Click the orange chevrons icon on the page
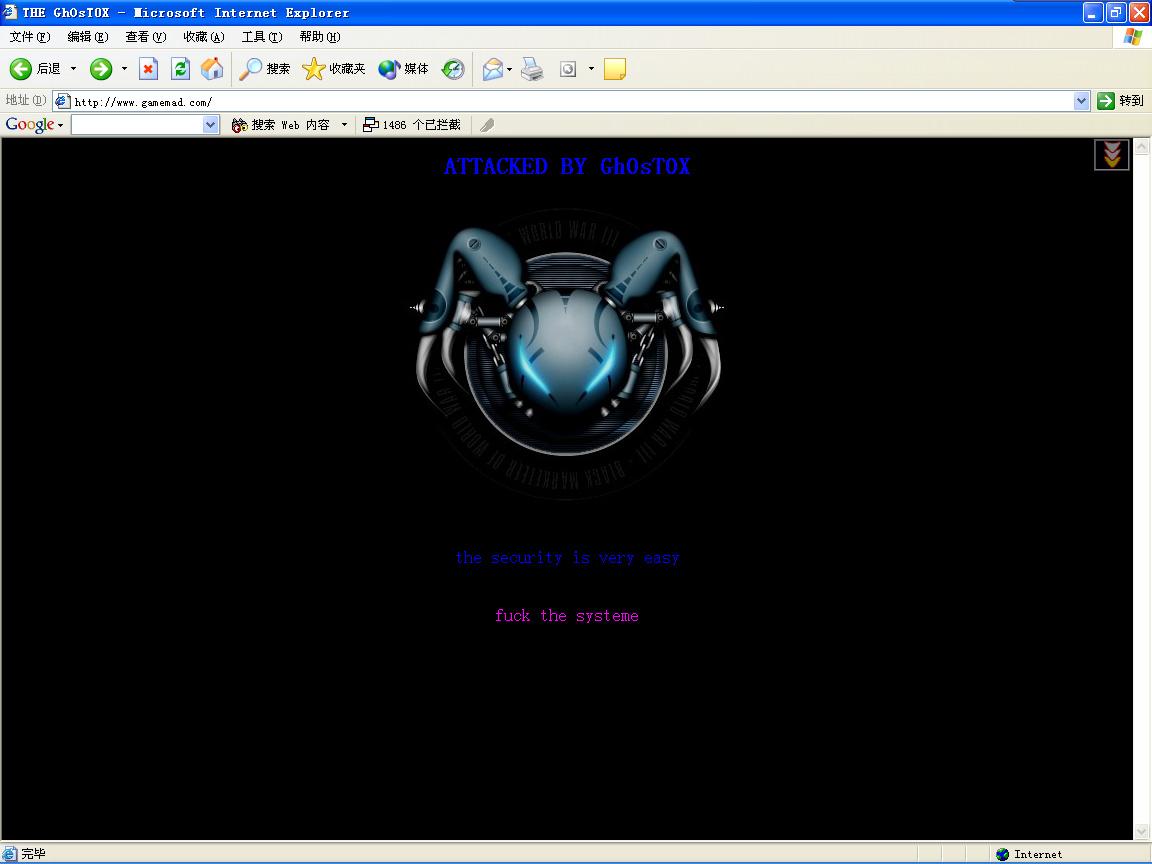Image resolution: width=1152 pixels, height=864 pixels. (1112, 154)
